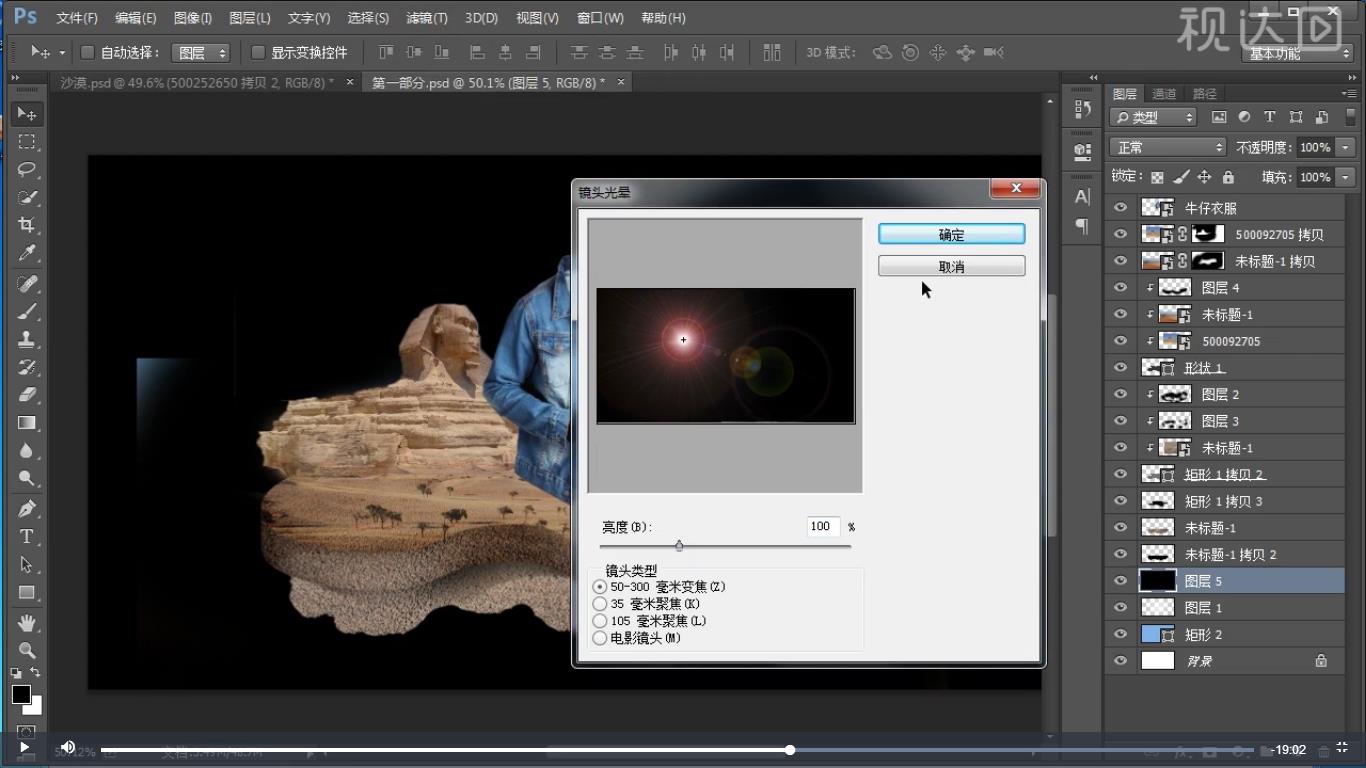The image size is (1366, 768).
Task: Select the 电影镜头 lens type radio button
Action: 600,638
